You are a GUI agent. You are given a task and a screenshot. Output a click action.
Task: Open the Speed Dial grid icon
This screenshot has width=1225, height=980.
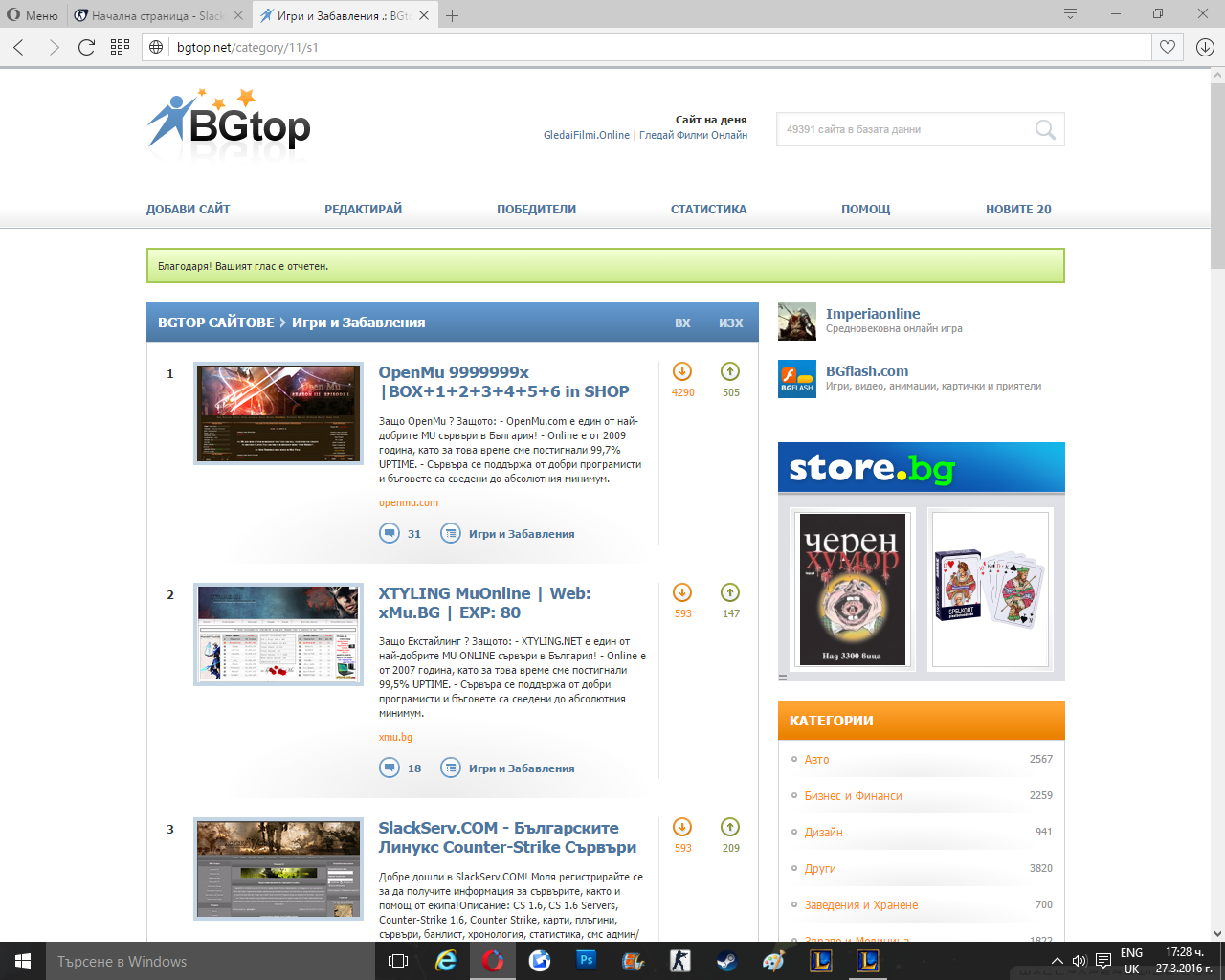tap(120, 47)
